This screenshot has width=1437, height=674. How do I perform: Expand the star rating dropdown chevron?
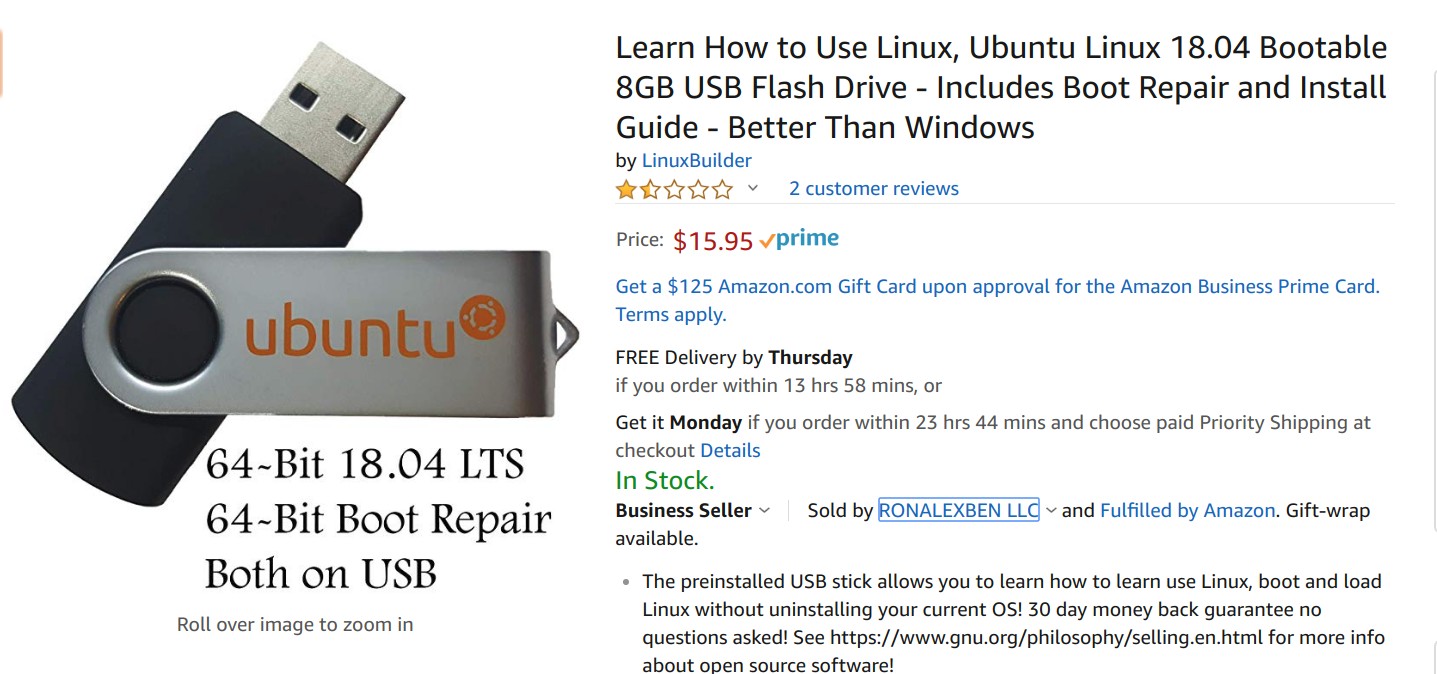pyautogui.click(x=753, y=188)
